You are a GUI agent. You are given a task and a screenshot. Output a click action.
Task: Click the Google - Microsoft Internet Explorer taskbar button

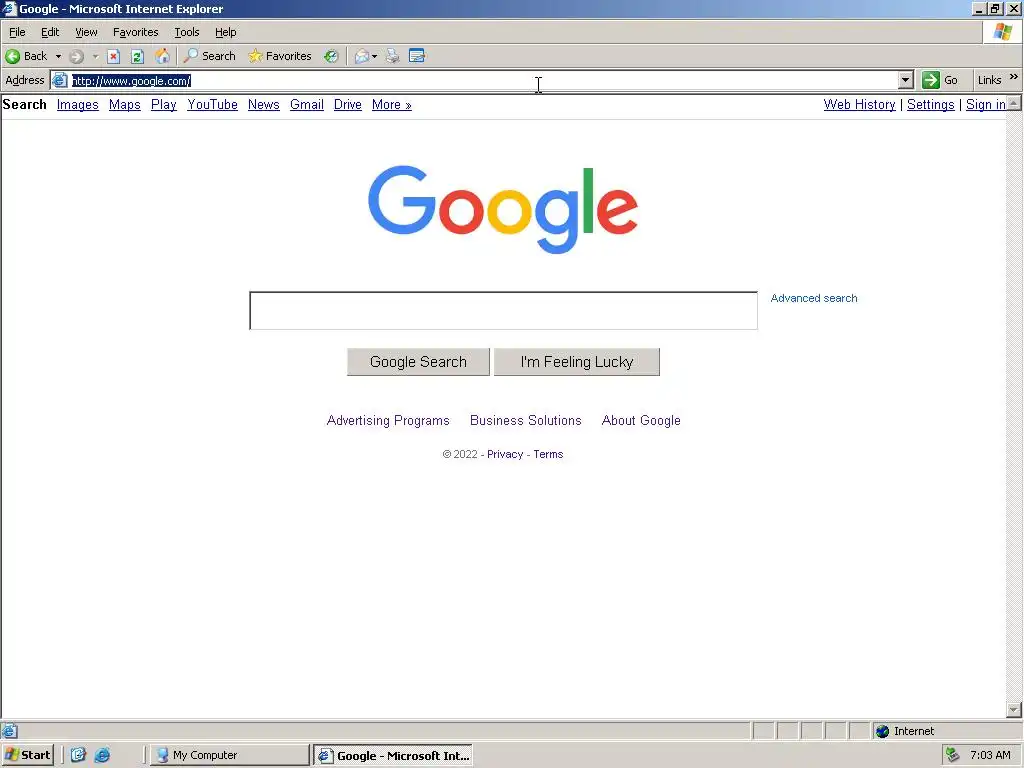[393, 756]
